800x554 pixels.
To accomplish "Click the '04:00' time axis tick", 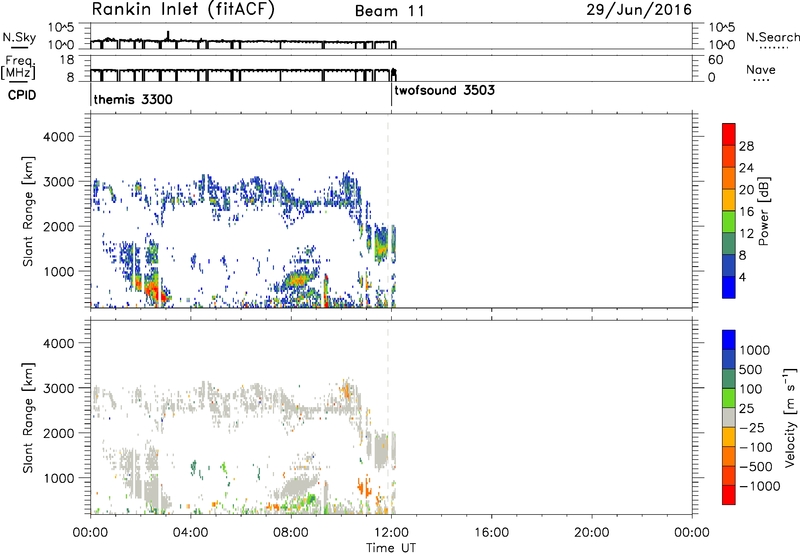I will point(191,533).
